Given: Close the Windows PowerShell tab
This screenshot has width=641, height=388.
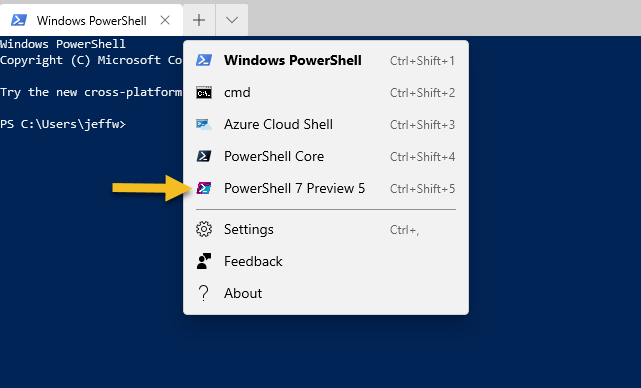Looking at the screenshot, I should coord(165,20).
